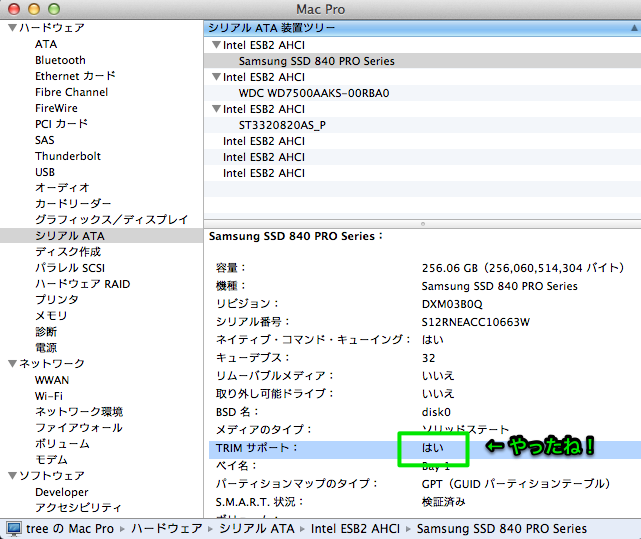Viewport: 641px width, 539px height.
Task: Select Developer in the sidebar
Action: click(62, 492)
